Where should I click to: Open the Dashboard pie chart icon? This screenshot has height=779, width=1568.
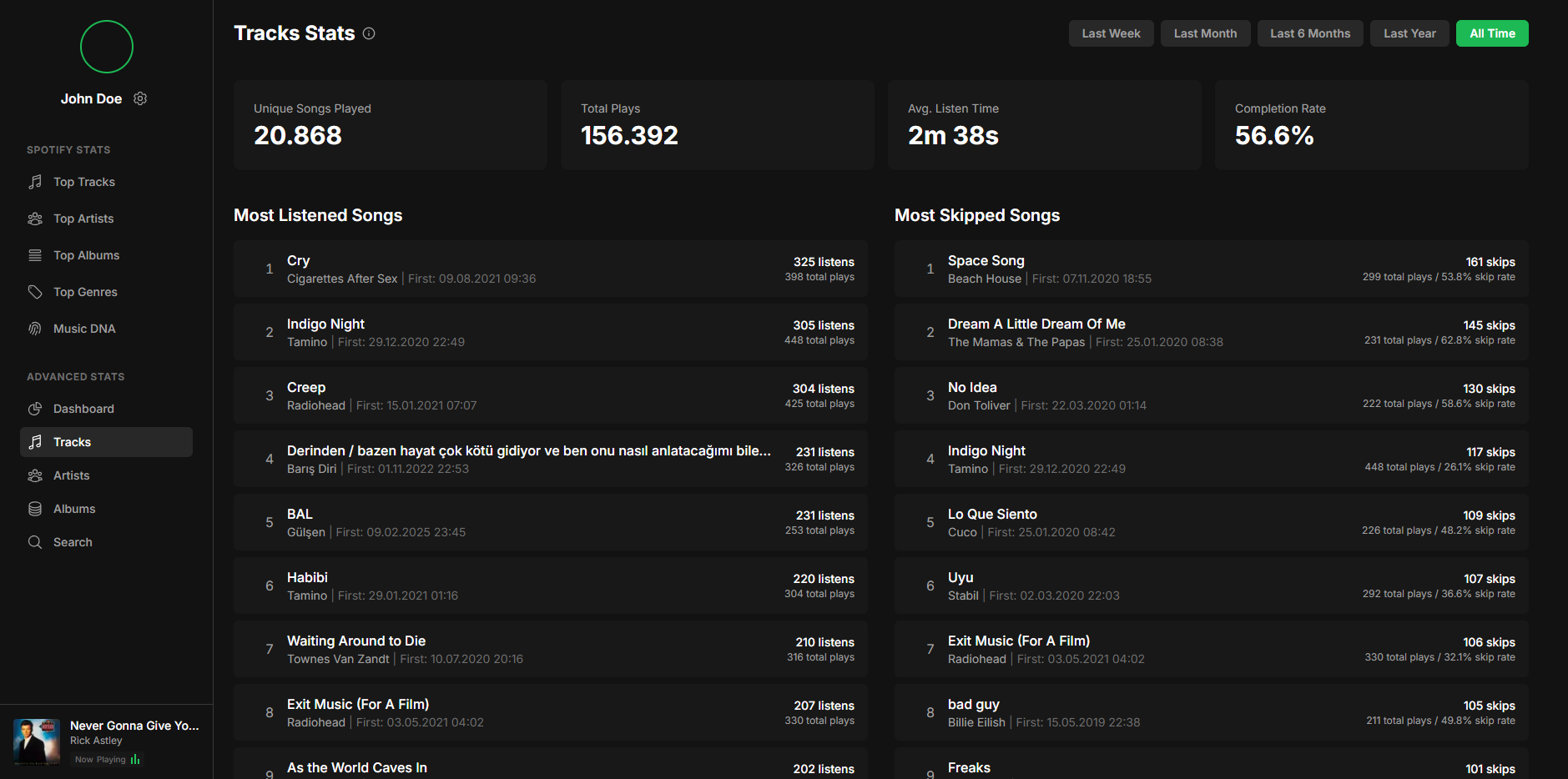pos(35,409)
